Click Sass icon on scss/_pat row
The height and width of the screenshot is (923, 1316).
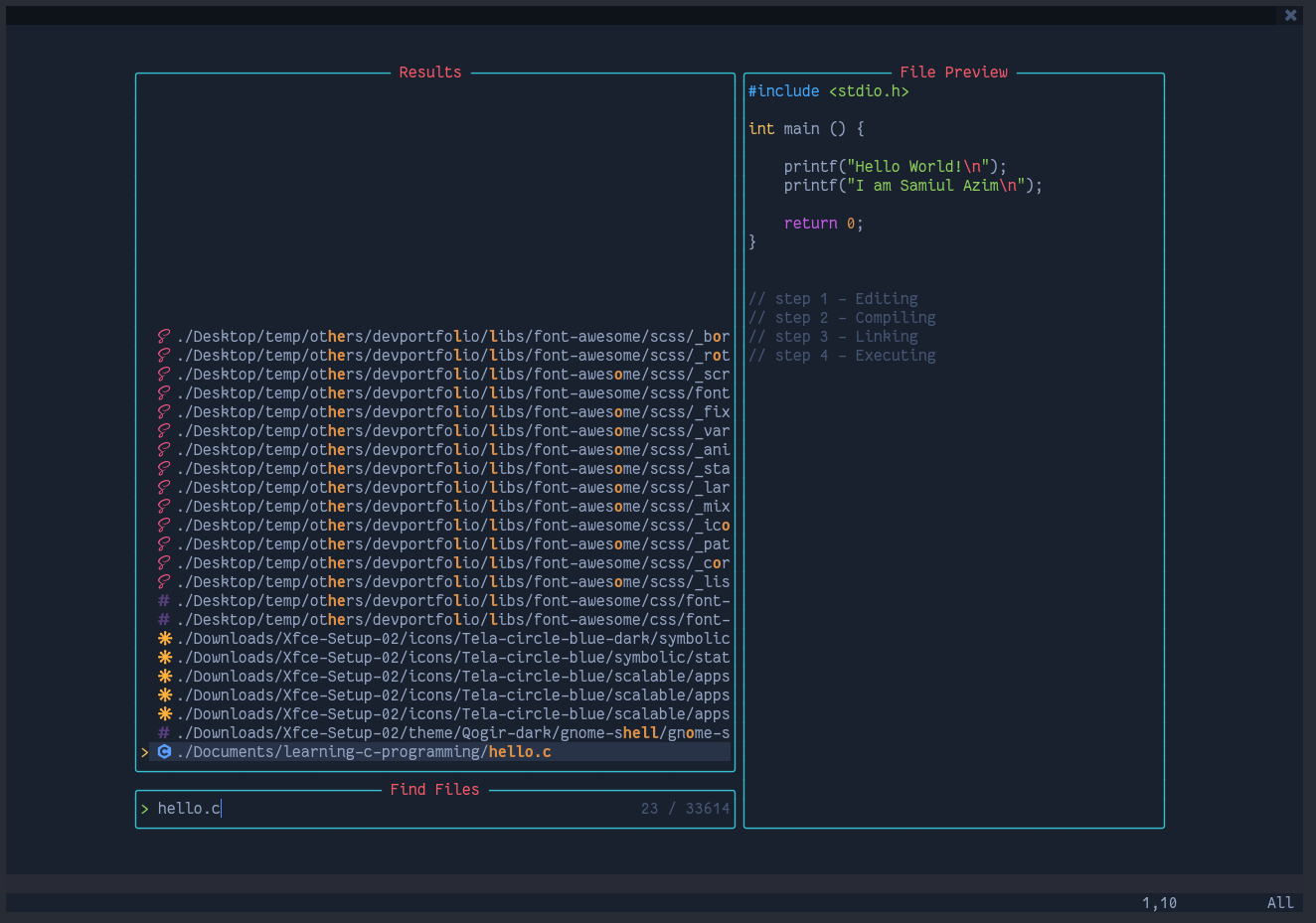coord(164,544)
